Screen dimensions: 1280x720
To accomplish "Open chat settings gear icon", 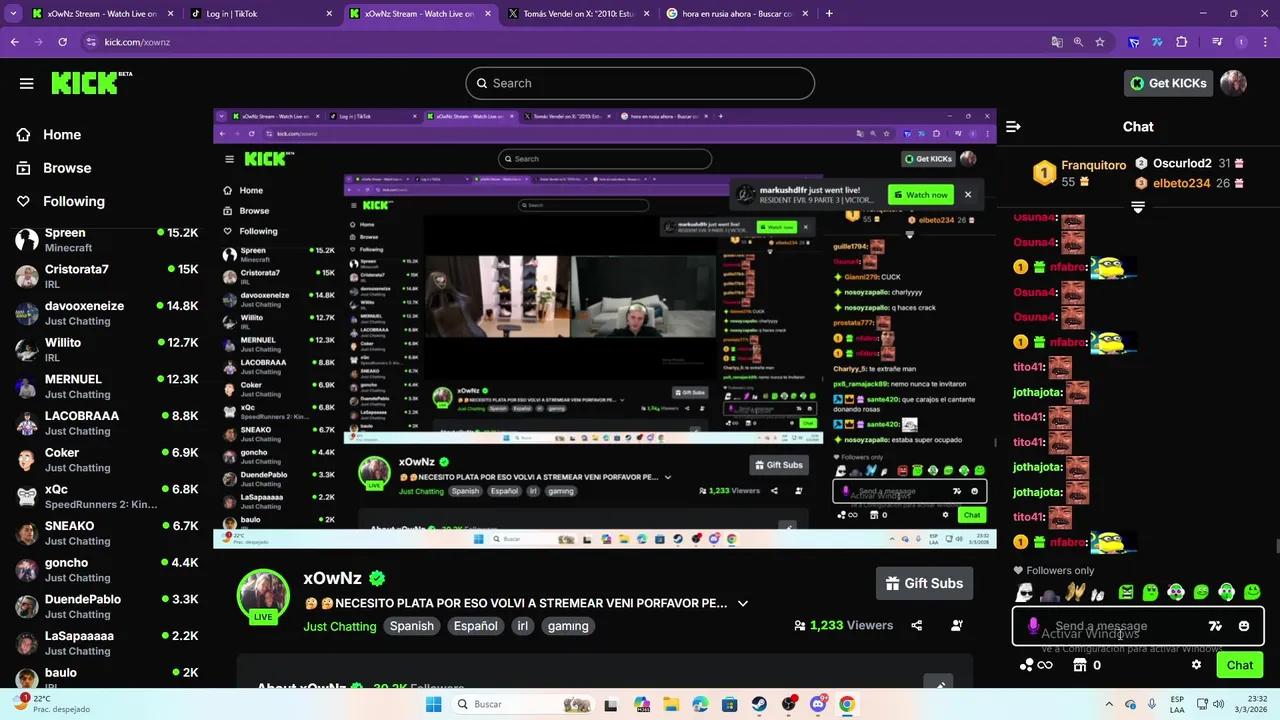I will [x=1196, y=665].
